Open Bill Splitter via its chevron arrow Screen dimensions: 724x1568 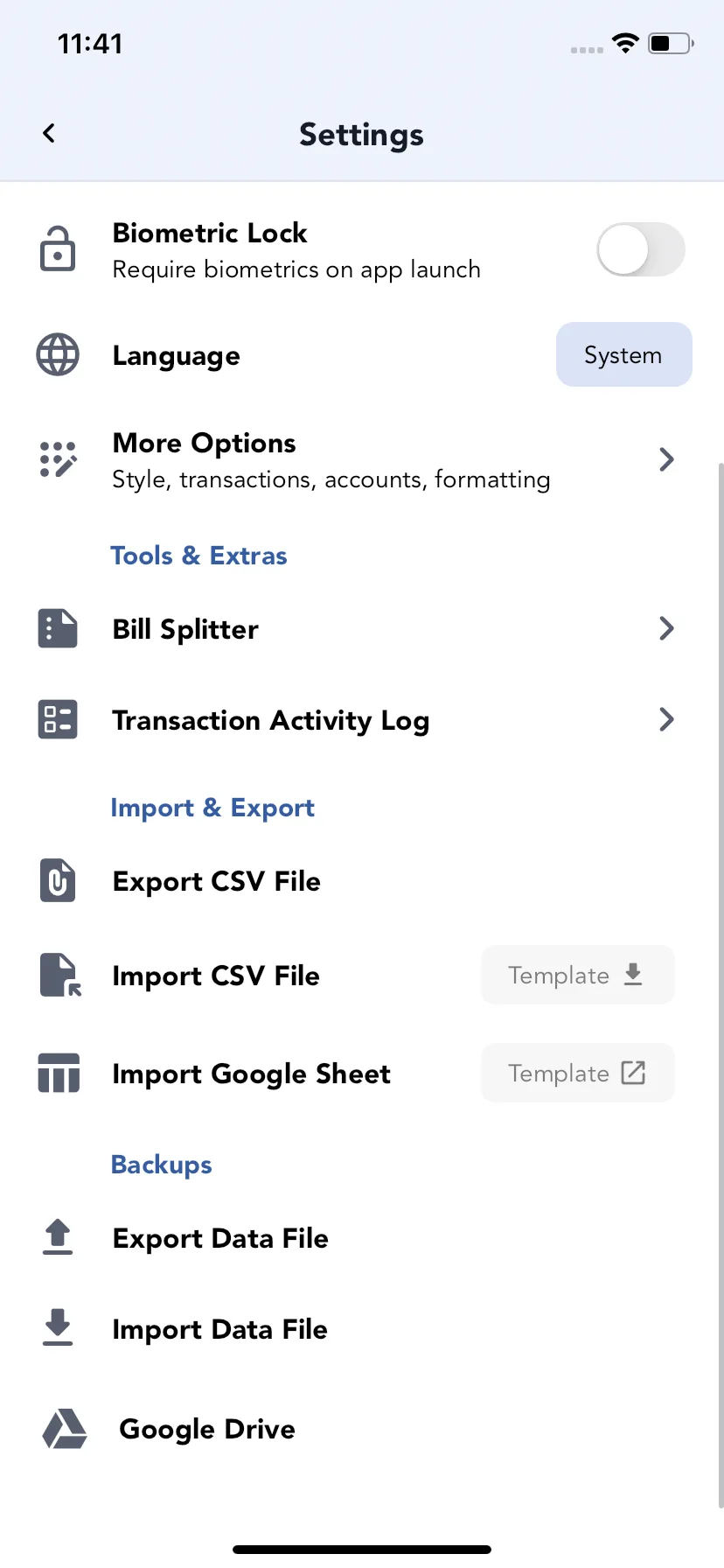click(x=666, y=628)
